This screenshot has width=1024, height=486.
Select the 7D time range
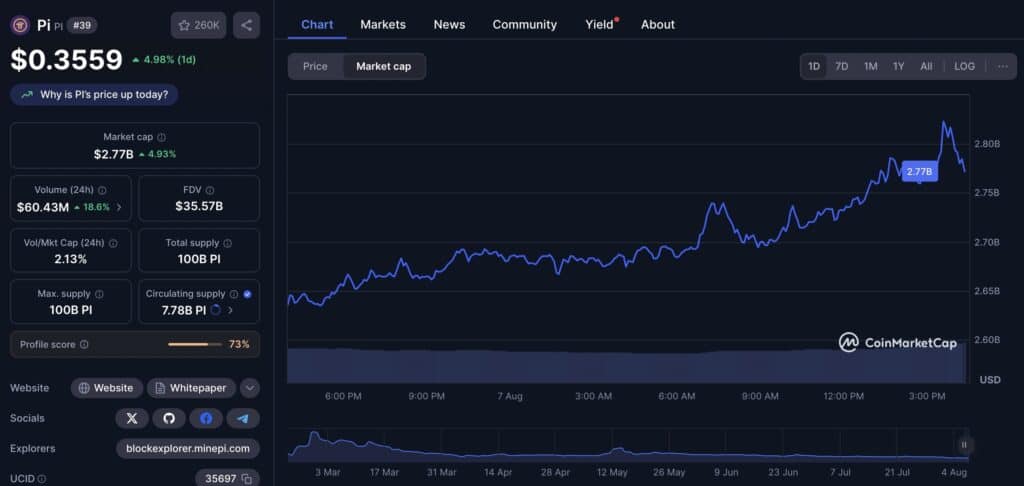(x=842, y=66)
